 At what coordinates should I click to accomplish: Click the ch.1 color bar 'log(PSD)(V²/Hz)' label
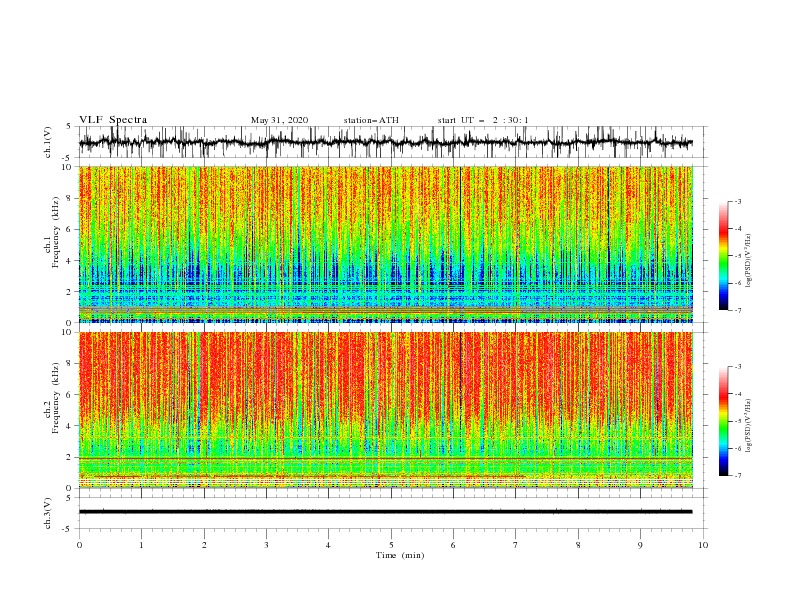click(748, 261)
